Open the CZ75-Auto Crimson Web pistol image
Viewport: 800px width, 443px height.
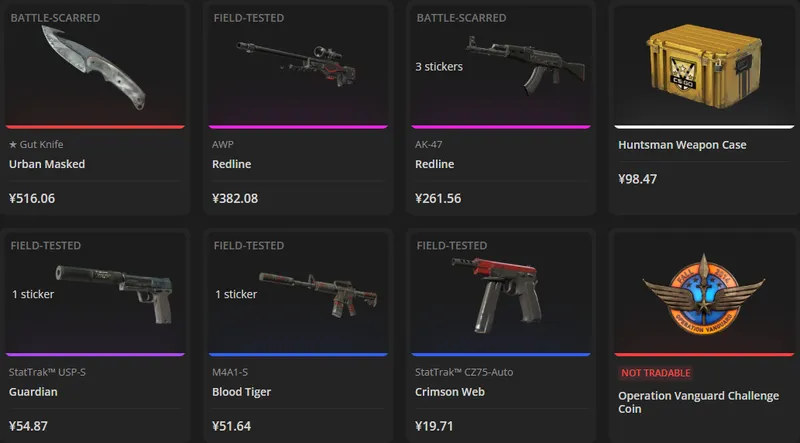click(x=494, y=294)
